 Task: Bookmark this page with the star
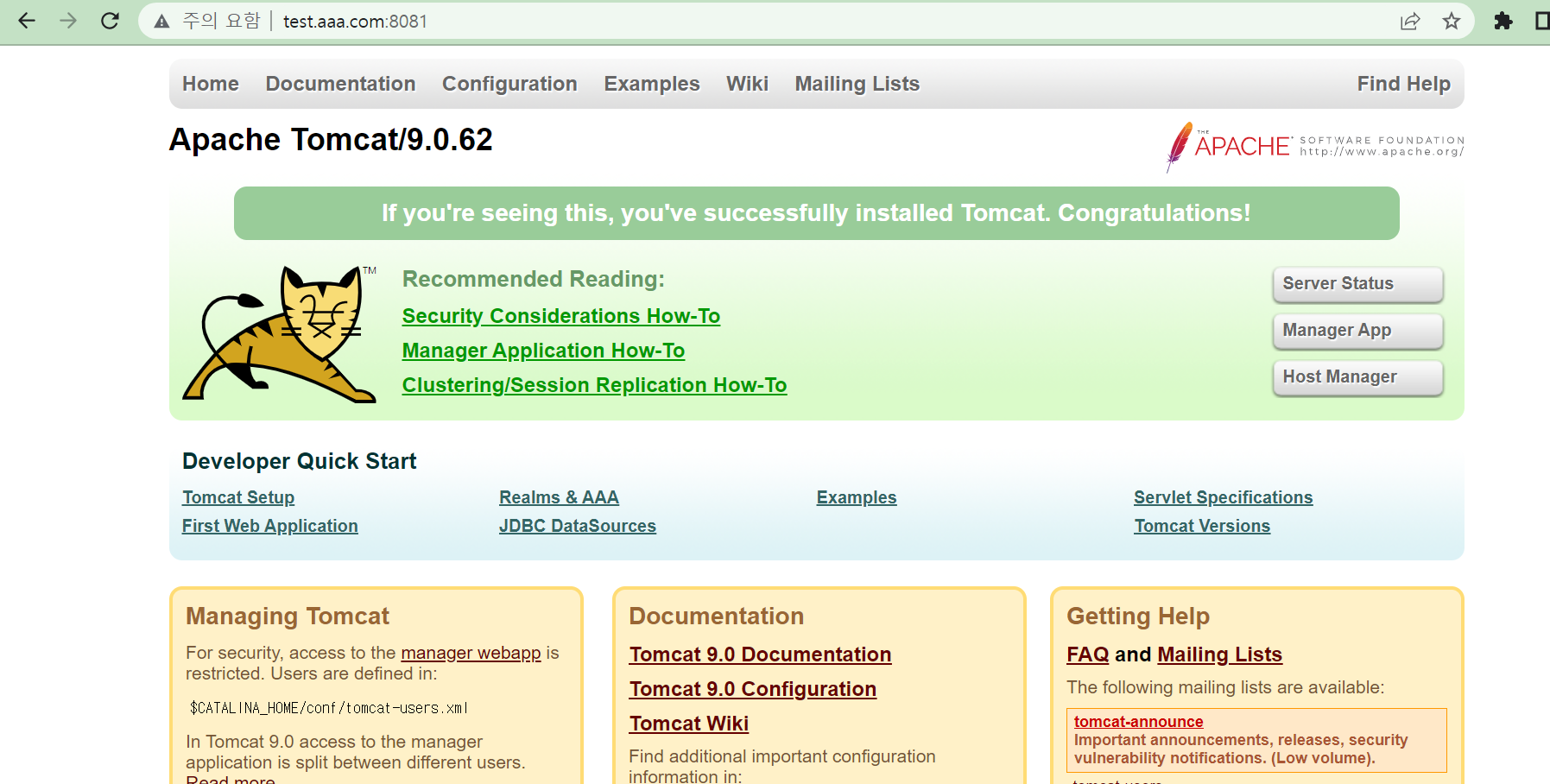tap(1452, 22)
